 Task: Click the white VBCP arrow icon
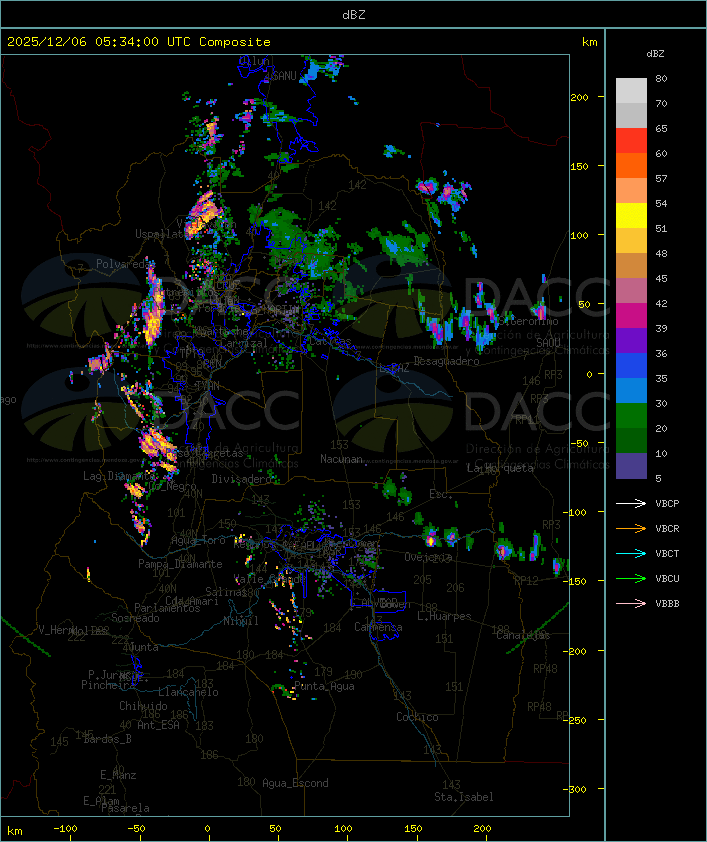(631, 504)
